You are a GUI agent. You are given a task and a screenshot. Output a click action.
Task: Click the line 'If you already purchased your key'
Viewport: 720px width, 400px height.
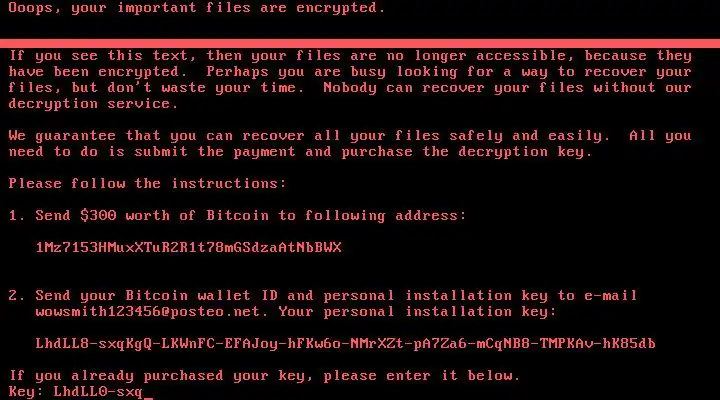pyautogui.click(x=264, y=376)
